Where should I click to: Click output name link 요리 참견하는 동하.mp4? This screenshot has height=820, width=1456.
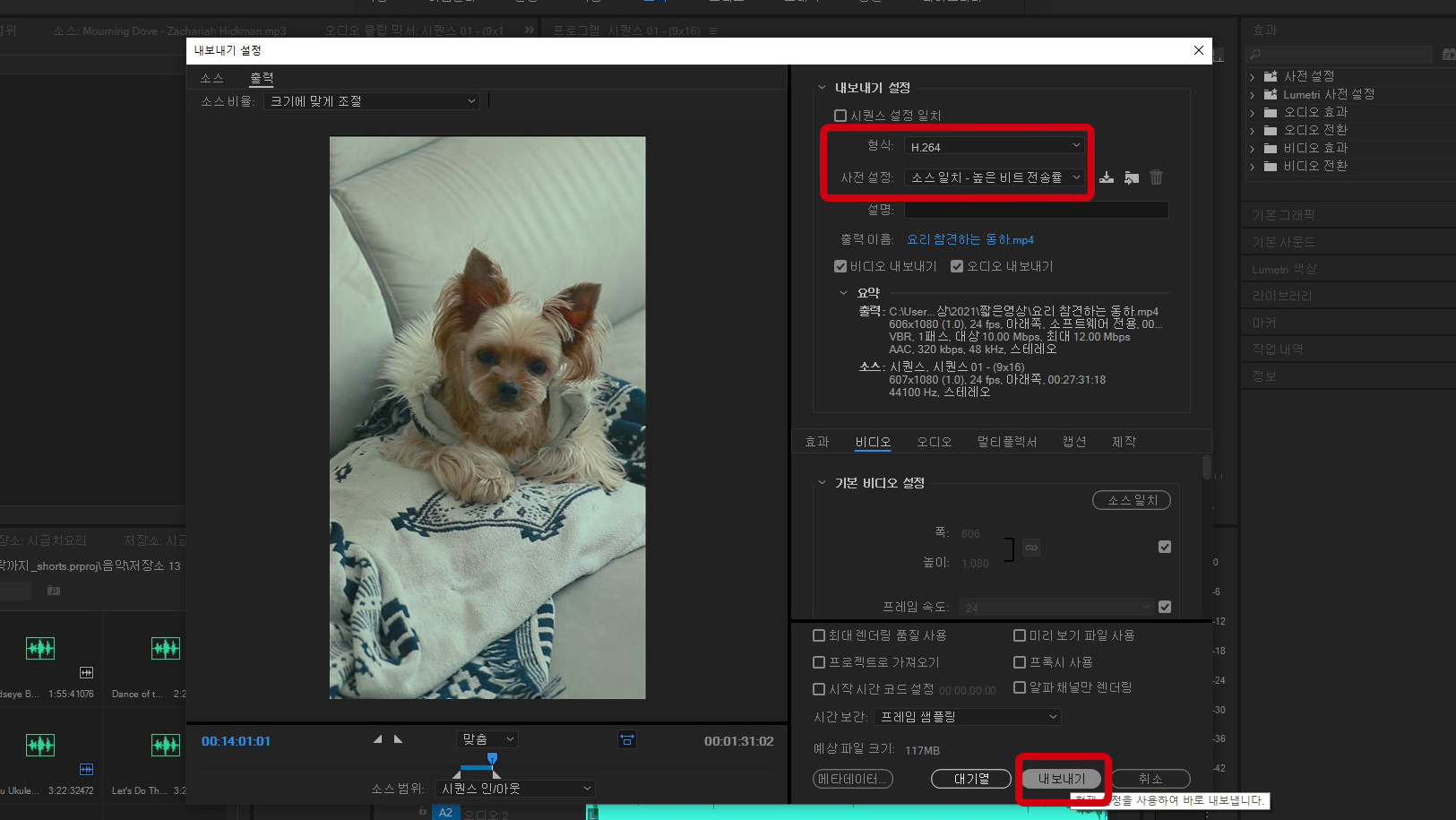click(x=970, y=239)
